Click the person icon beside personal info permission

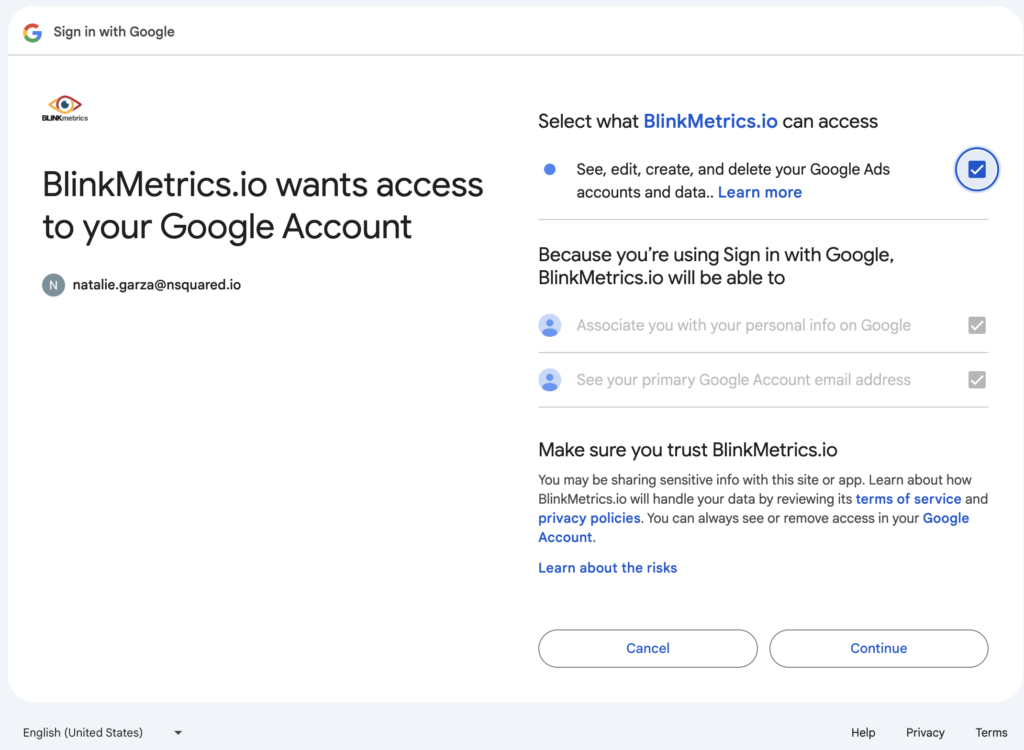tap(550, 325)
